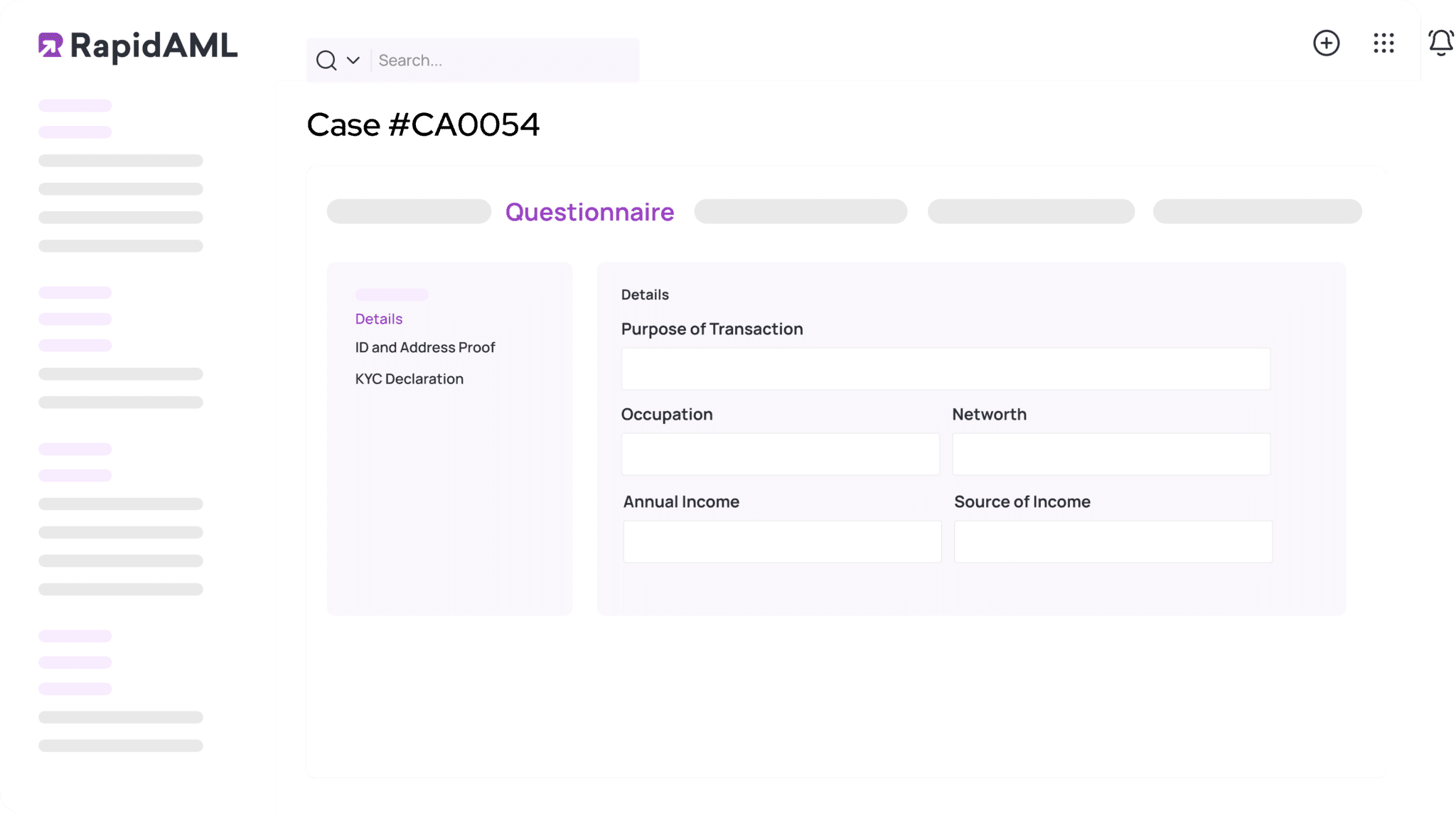Open the ID and Address Proof section
Viewport: 1456px width, 813px height.
click(x=425, y=347)
